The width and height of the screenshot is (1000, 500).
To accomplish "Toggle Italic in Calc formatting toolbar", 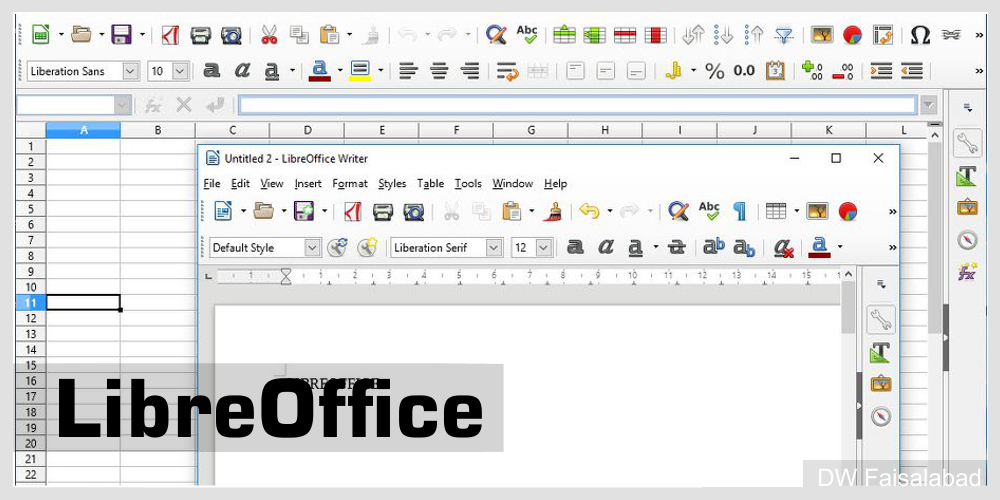I will click(x=242, y=71).
